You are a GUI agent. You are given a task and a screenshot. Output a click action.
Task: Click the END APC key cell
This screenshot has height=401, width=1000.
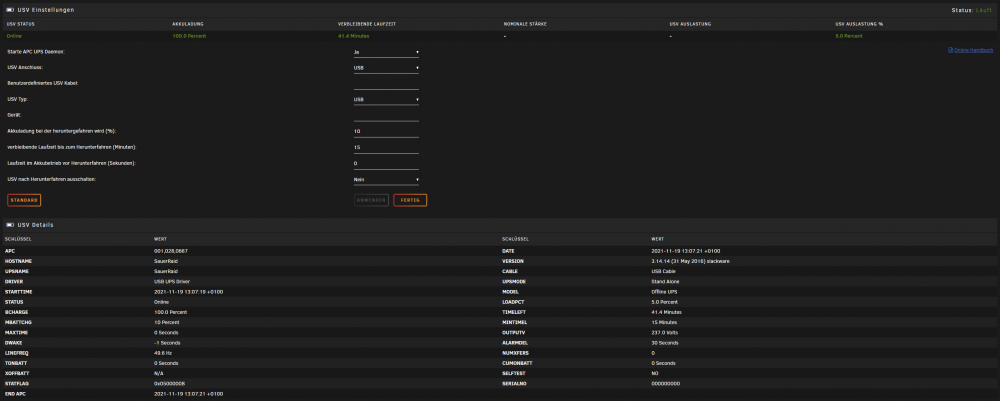(x=14, y=394)
